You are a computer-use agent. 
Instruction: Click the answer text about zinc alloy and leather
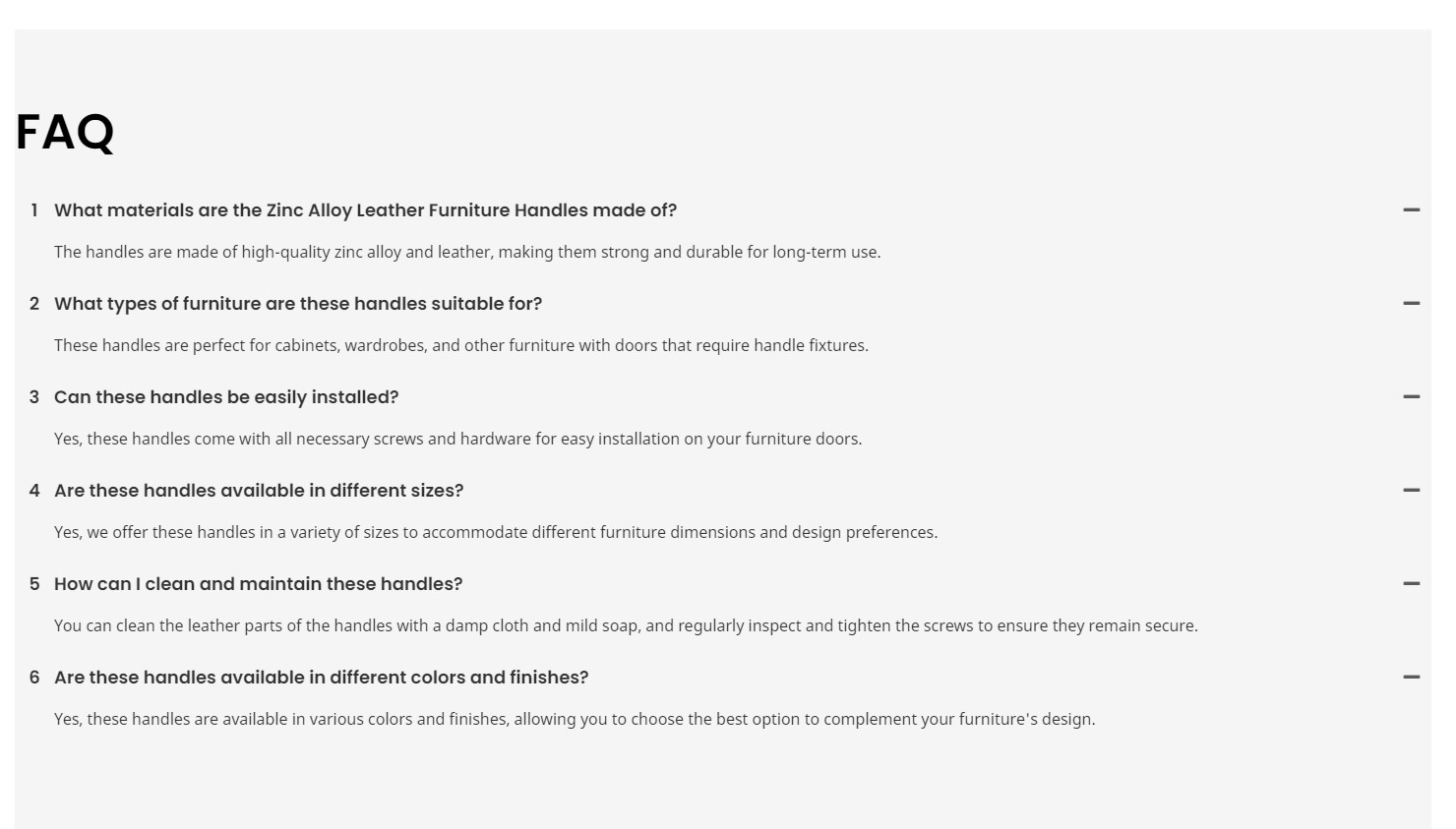point(467,252)
